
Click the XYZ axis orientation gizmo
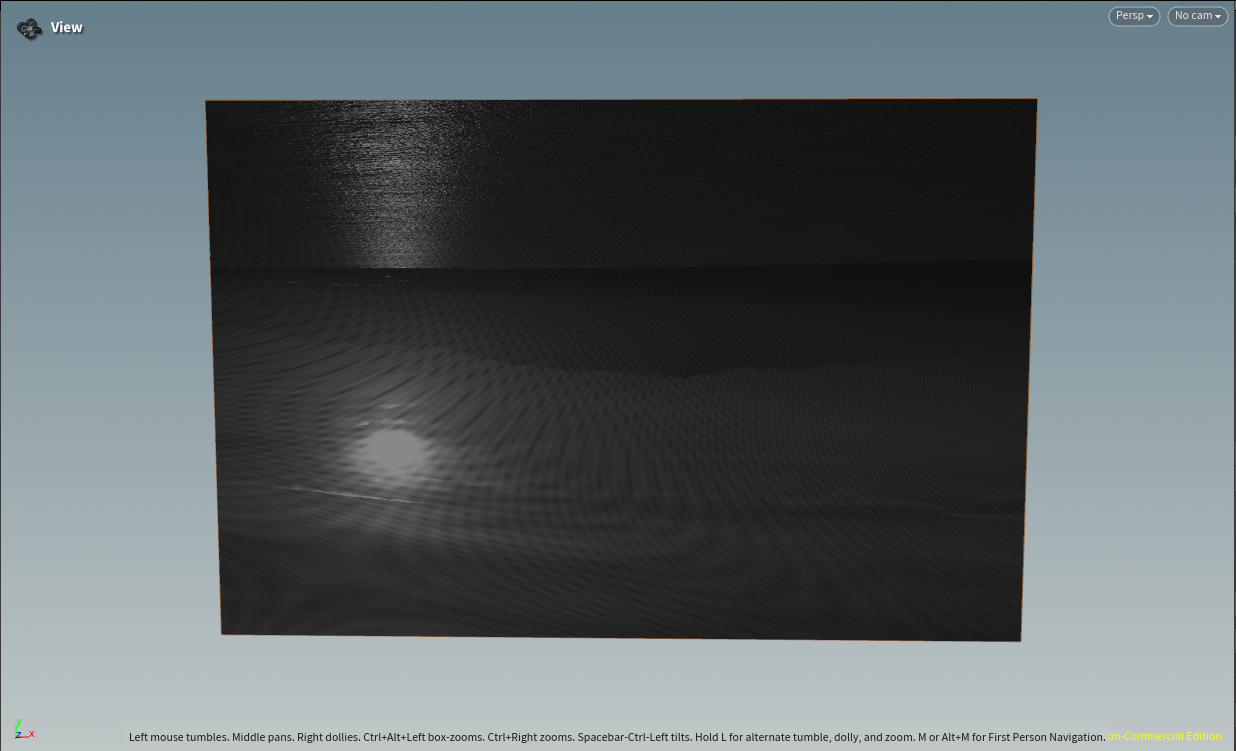(x=23, y=729)
